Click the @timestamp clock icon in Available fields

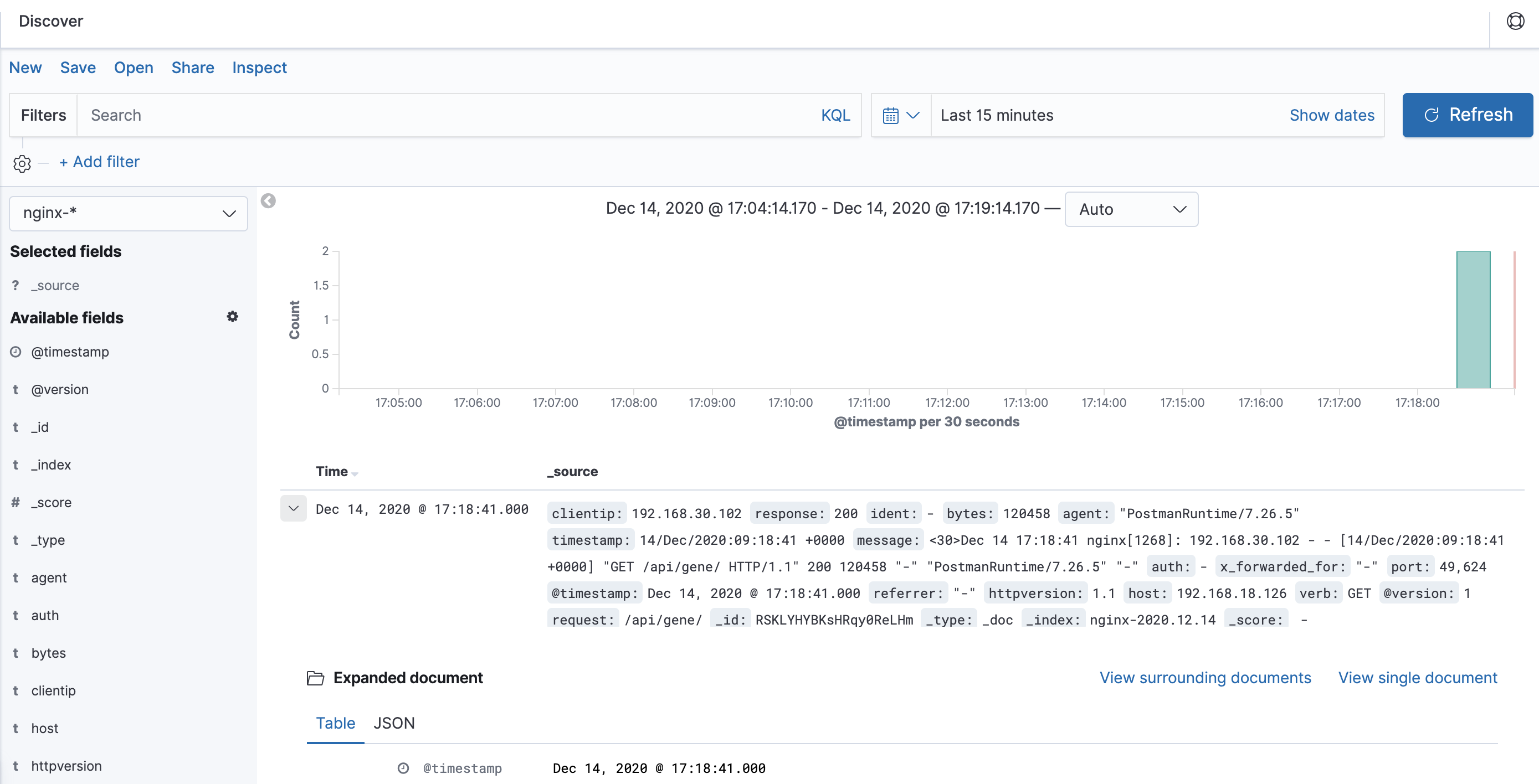click(x=16, y=352)
